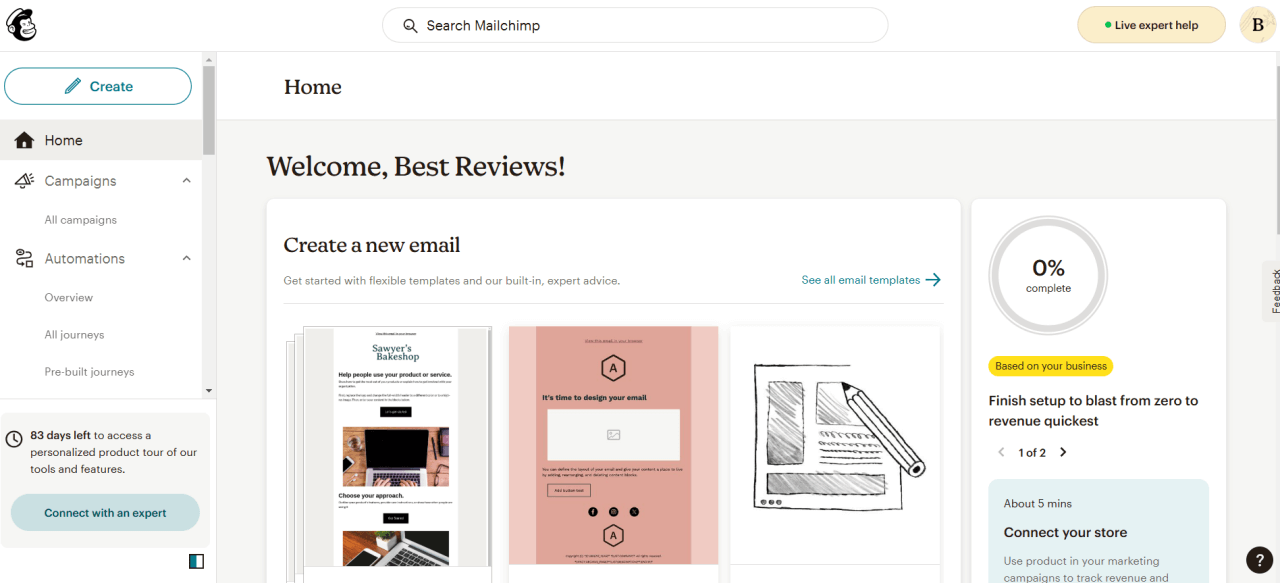Advance to card 2 of 2 with the arrow
This screenshot has width=1280, height=583.
[x=1062, y=452]
